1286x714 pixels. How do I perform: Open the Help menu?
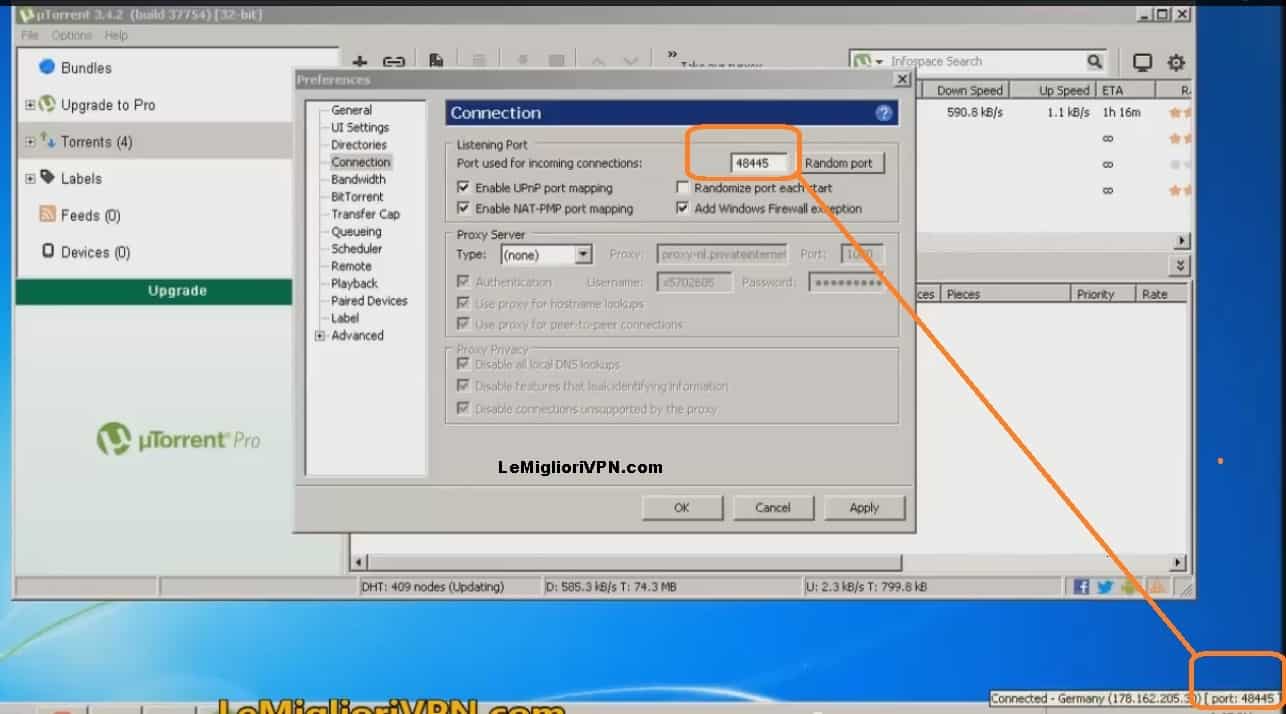pyautogui.click(x=116, y=35)
